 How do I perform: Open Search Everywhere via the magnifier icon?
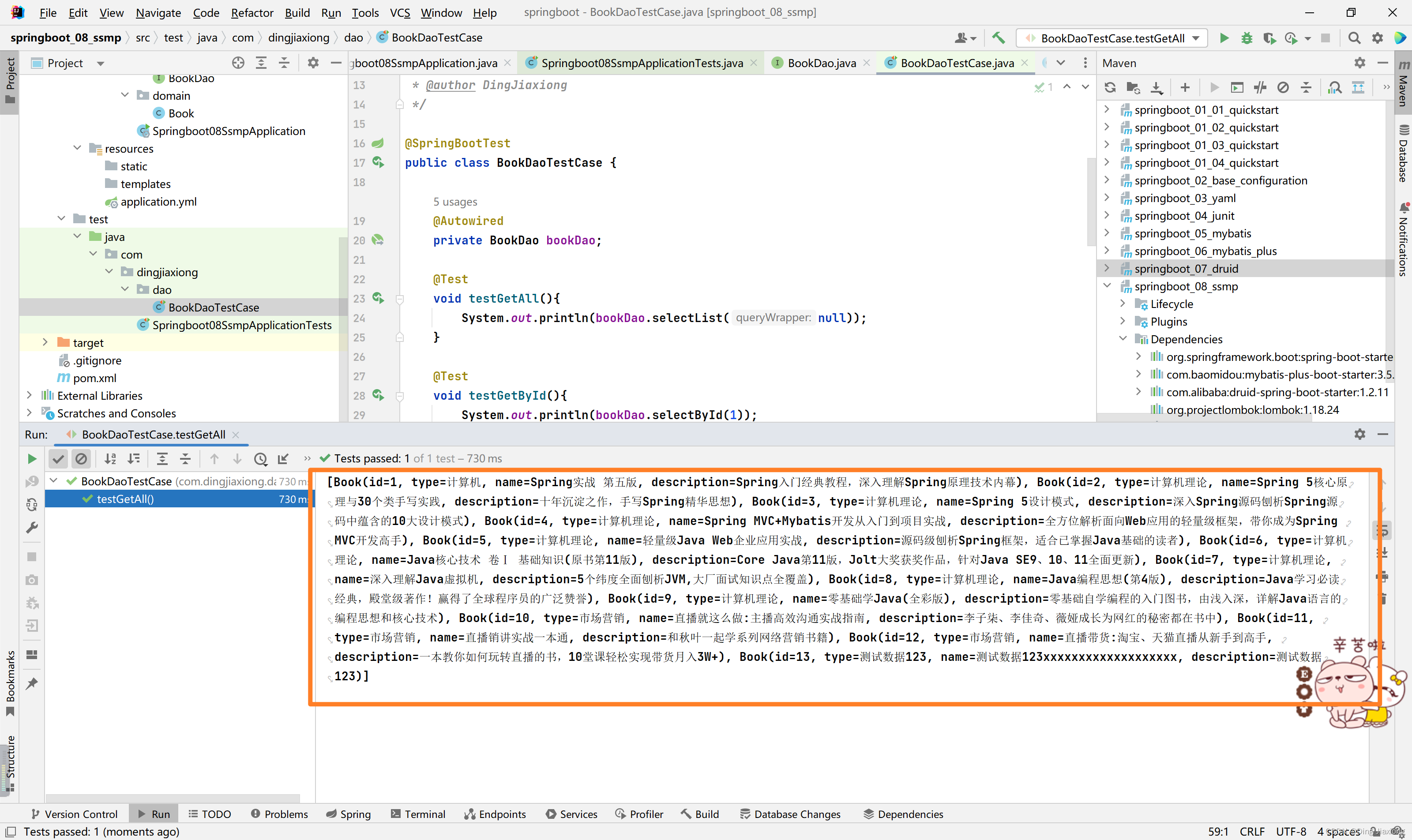(x=1354, y=38)
